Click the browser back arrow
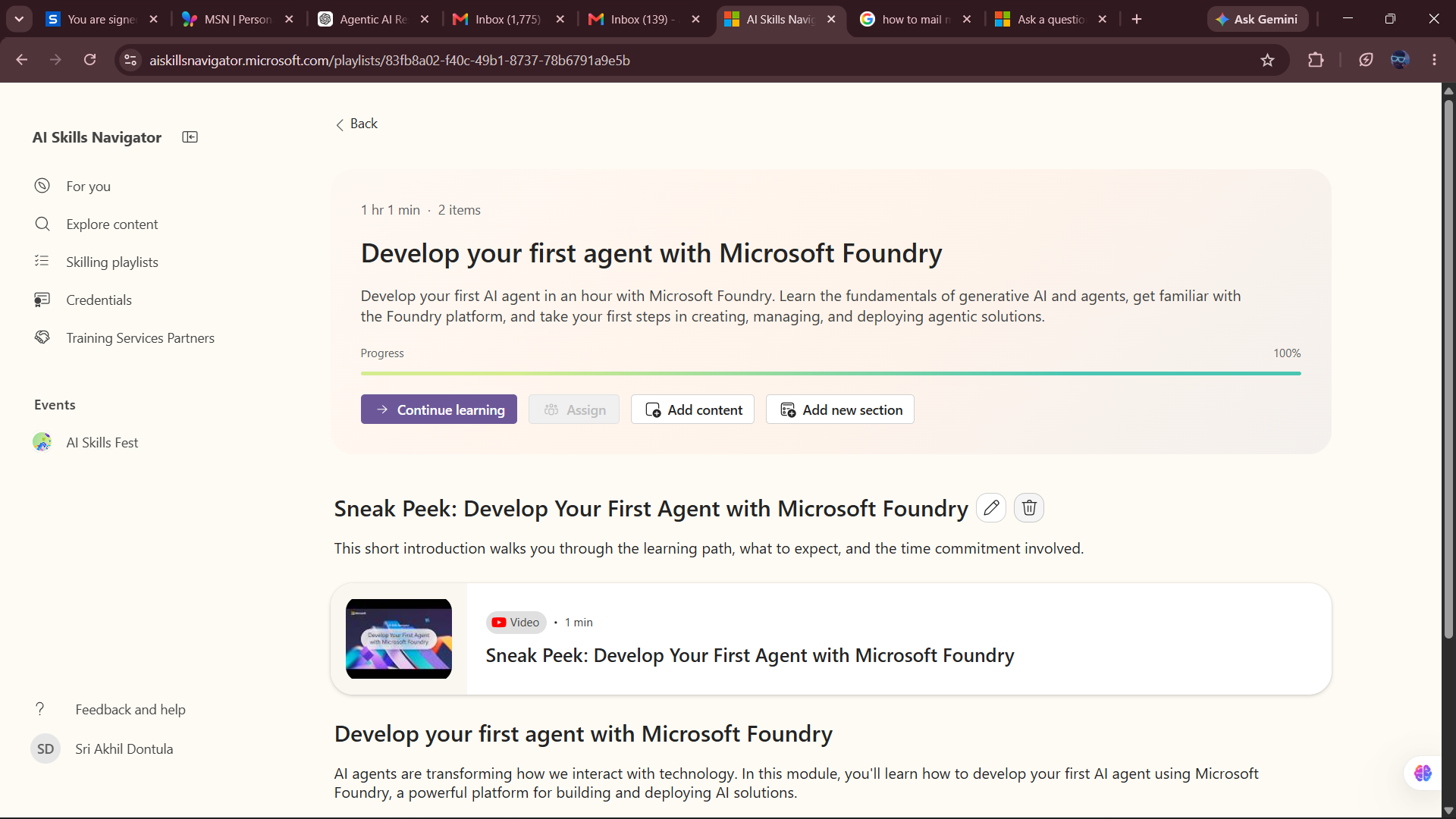This screenshot has width=1456, height=819. [x=21, y=60]
